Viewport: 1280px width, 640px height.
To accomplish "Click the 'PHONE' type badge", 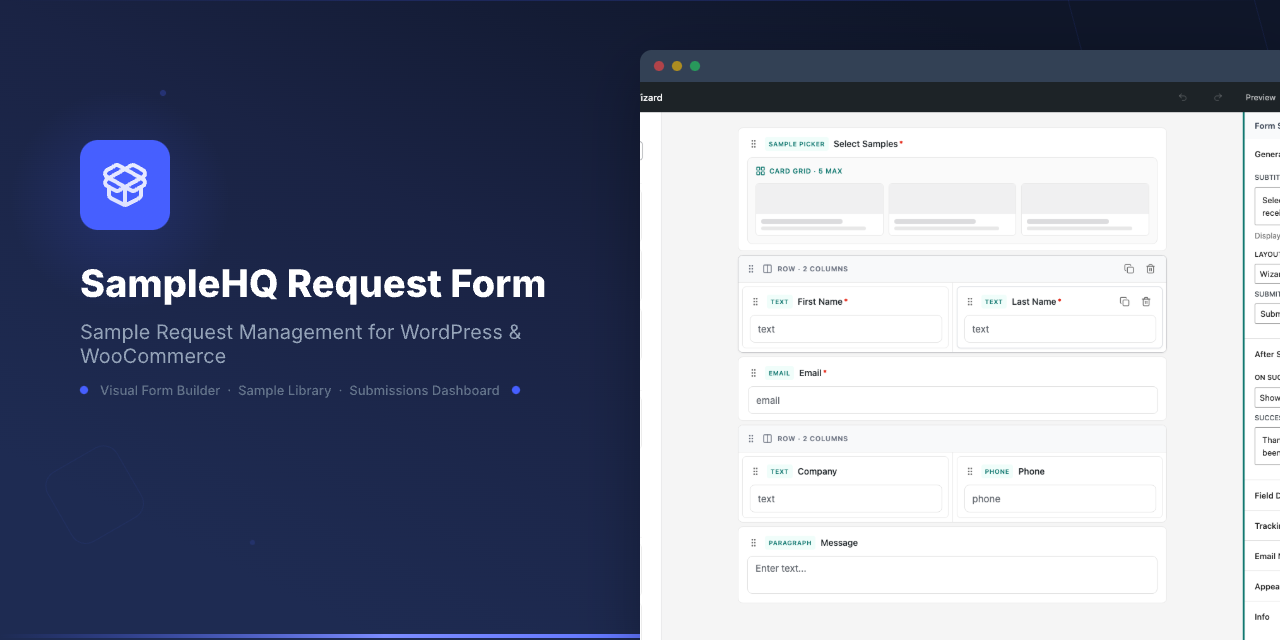I will click(997, 472).
